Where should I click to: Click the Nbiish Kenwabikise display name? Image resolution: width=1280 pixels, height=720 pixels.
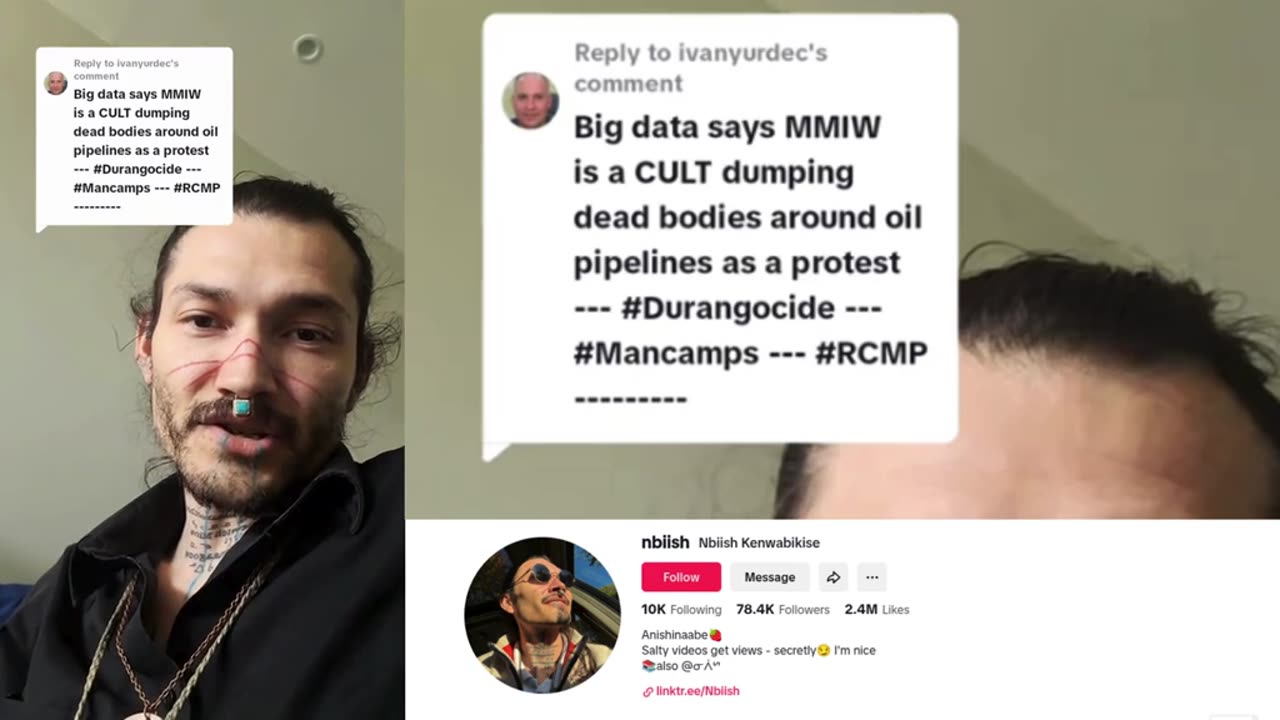(759, 543)
